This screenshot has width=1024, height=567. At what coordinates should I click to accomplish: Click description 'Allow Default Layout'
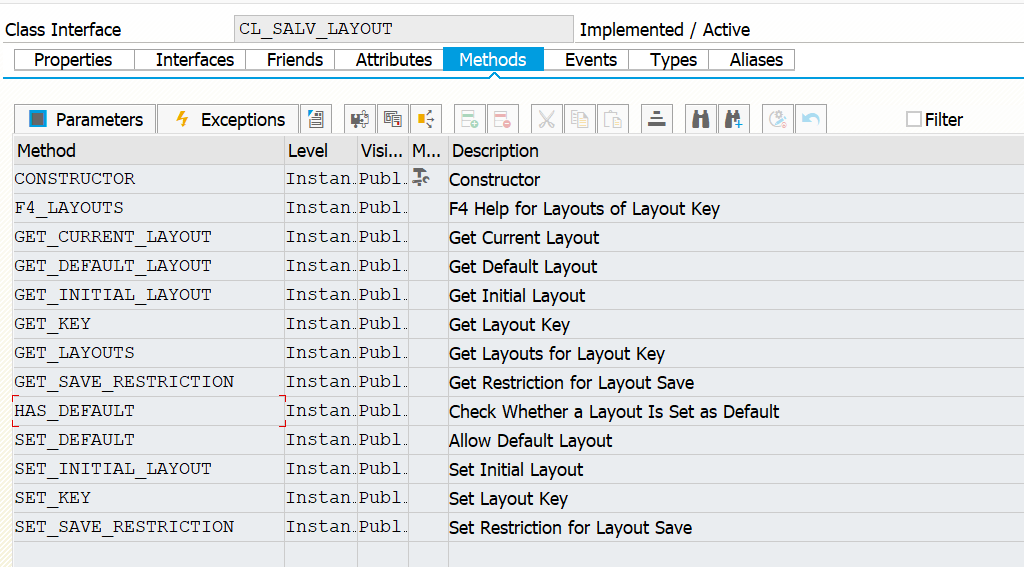[530, 441]
